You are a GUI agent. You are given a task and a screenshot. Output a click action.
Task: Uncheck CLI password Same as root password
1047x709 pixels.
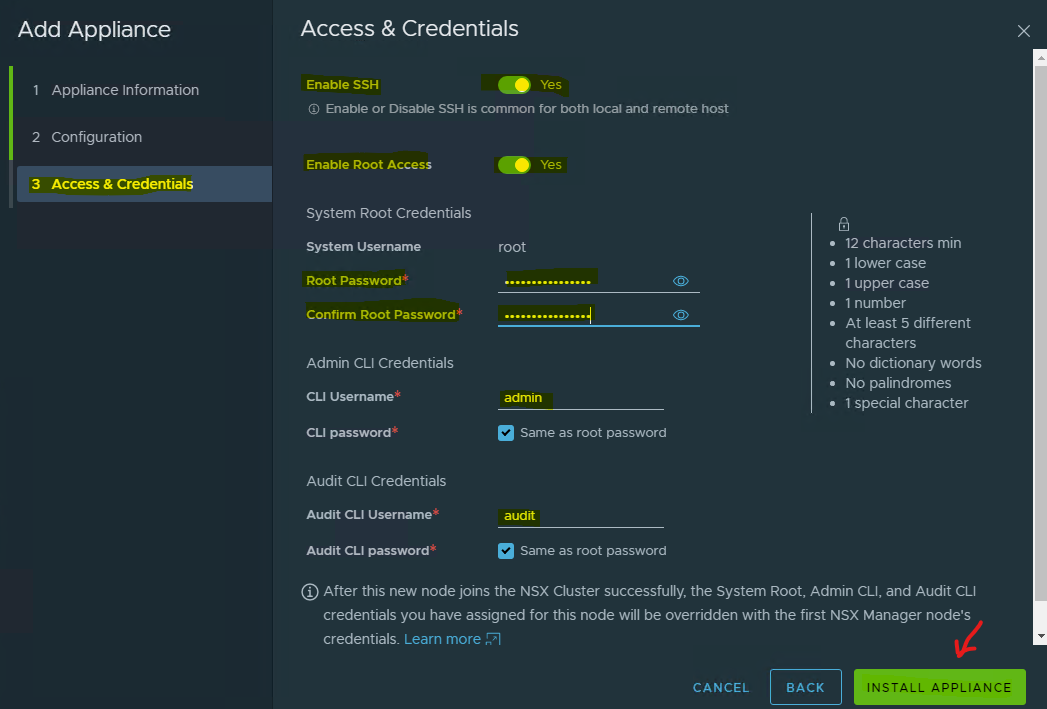pyautogui.click(x=506, y=433)
